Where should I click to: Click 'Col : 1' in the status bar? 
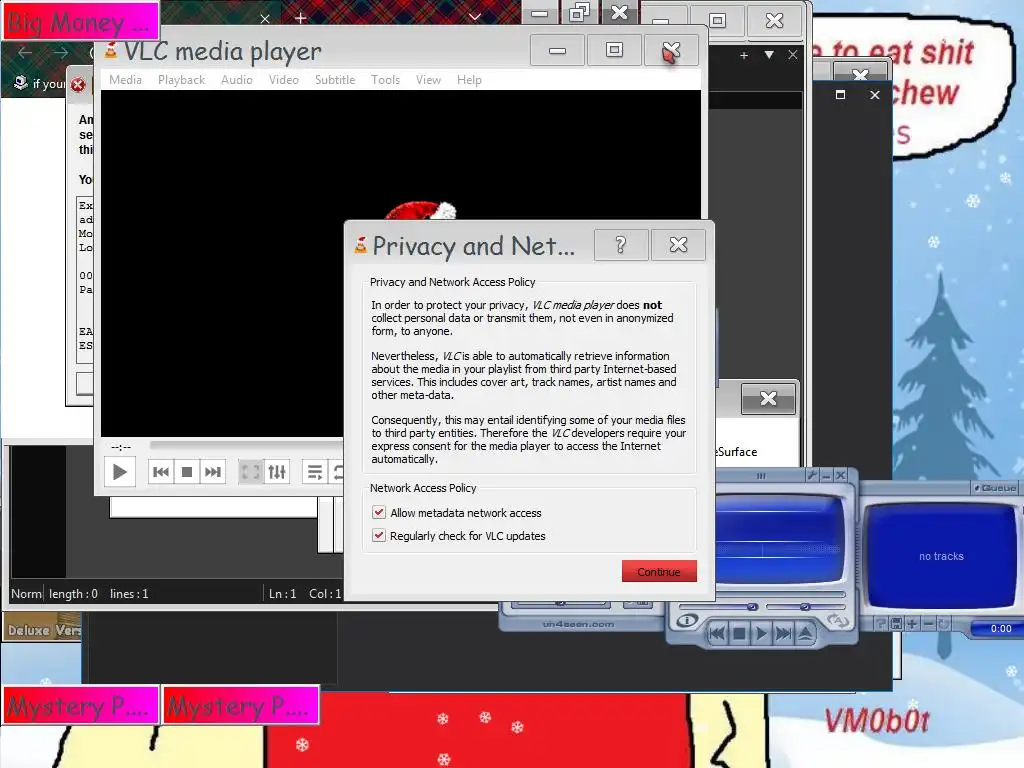[x=325, y=594]
